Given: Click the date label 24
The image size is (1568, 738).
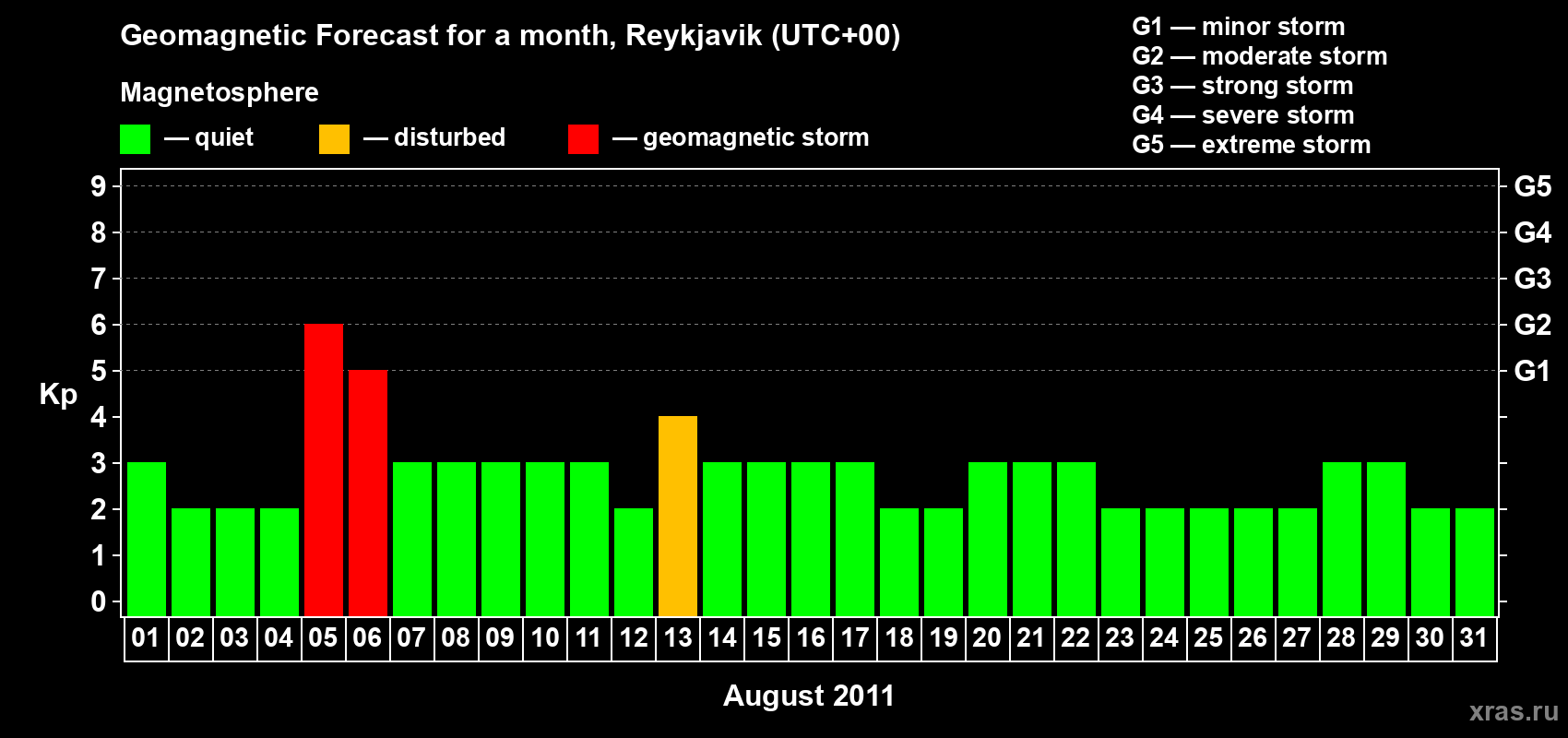Looking at the screenshot, I should point(1164,637).
